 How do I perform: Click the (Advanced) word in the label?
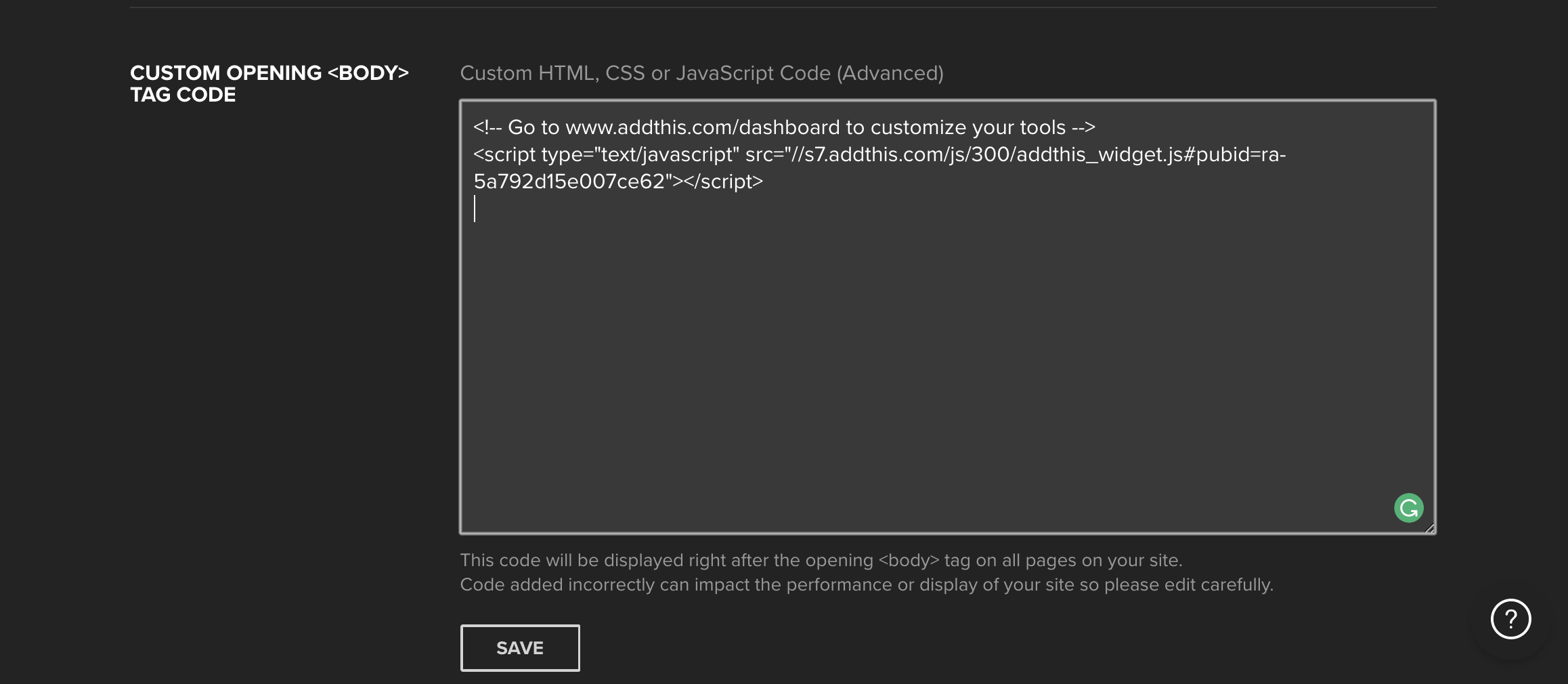tap(890, 73)
